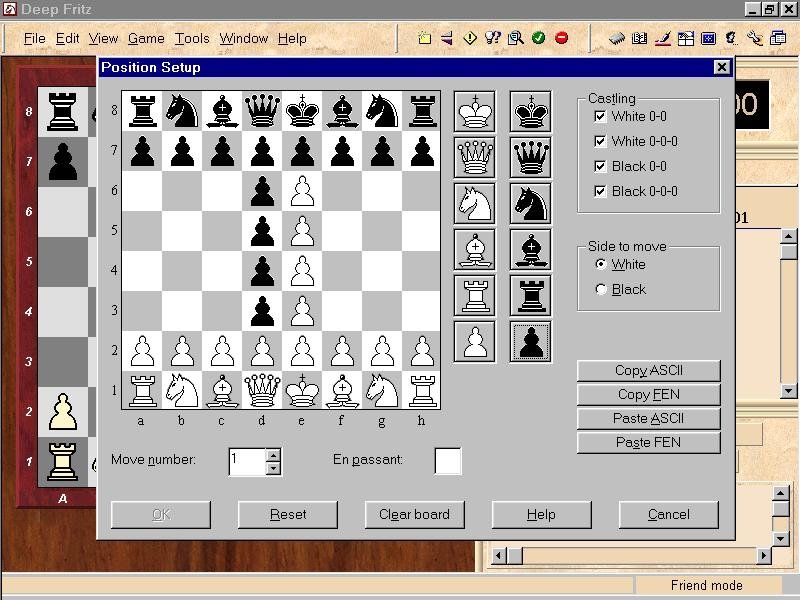Click the black pawn on d6
The height and width of the screenshot is (600, 800).
pos(262,191)
